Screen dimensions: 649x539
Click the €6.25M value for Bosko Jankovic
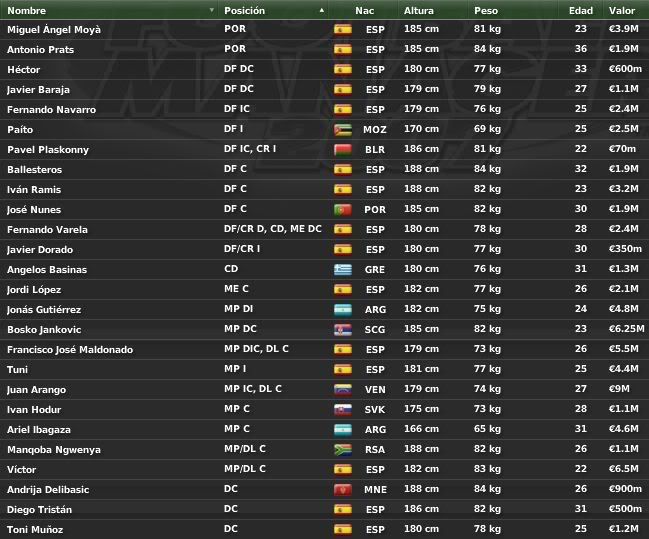tap(627, 329)
